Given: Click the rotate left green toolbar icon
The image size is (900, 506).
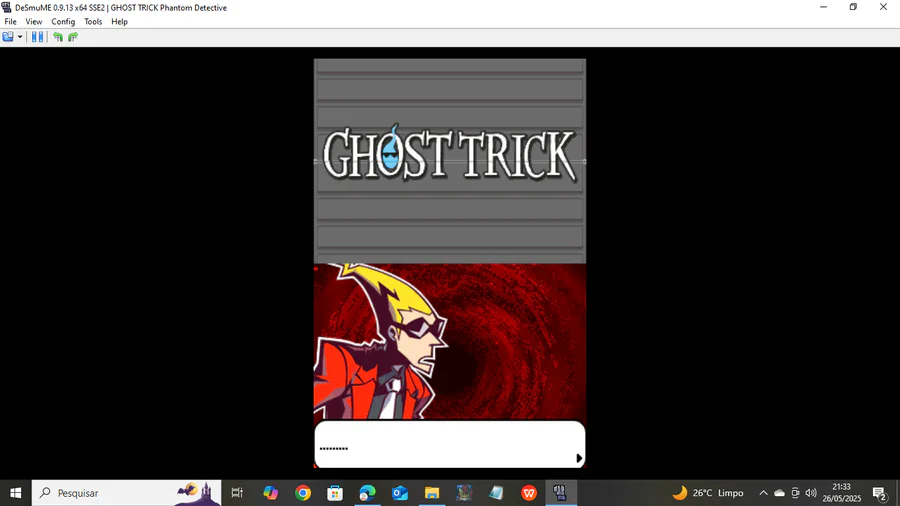Looking at the screenshot, I should pyautogui.click(x=58, y=37).
